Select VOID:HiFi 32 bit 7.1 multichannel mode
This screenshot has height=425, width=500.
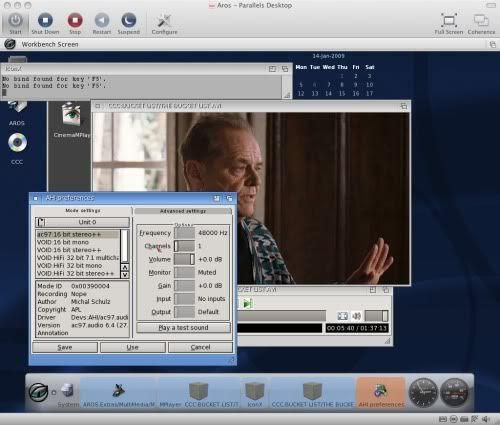(x=78, y=258)
